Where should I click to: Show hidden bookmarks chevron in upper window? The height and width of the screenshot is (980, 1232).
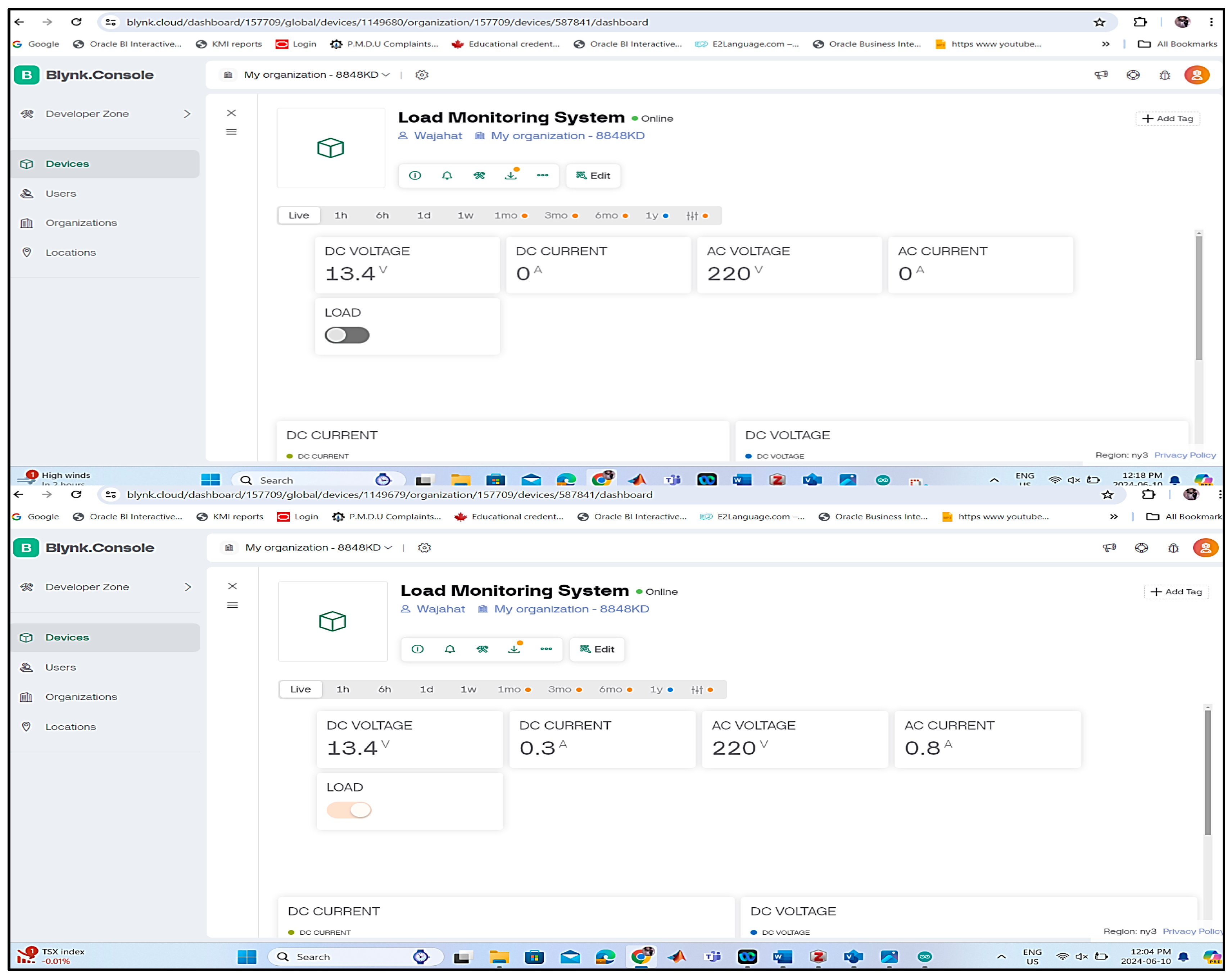[x=1106, y=44]
